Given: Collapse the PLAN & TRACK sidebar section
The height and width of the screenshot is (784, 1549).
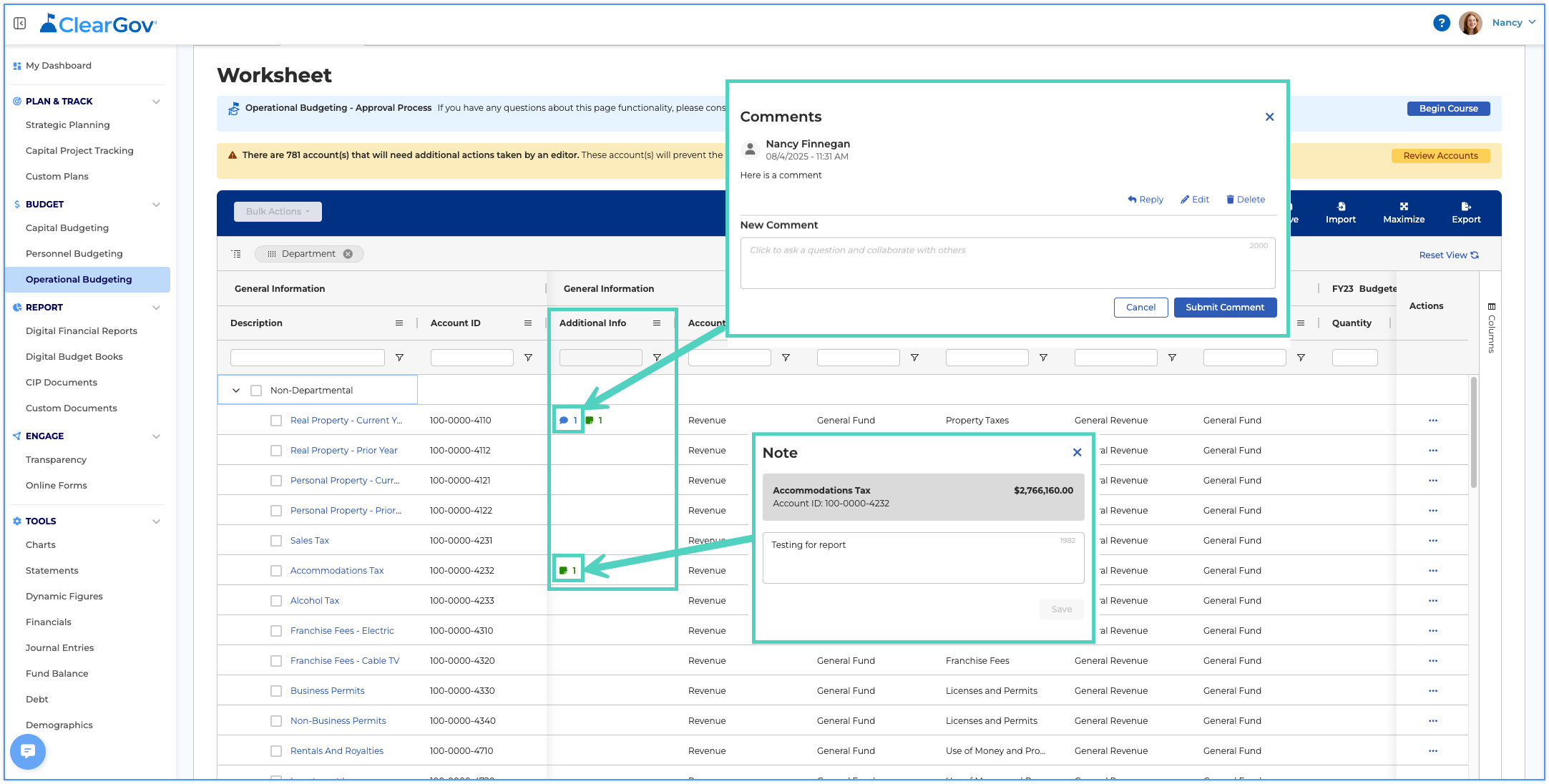Looking at the screenshot, I should (x=156, y=102).
